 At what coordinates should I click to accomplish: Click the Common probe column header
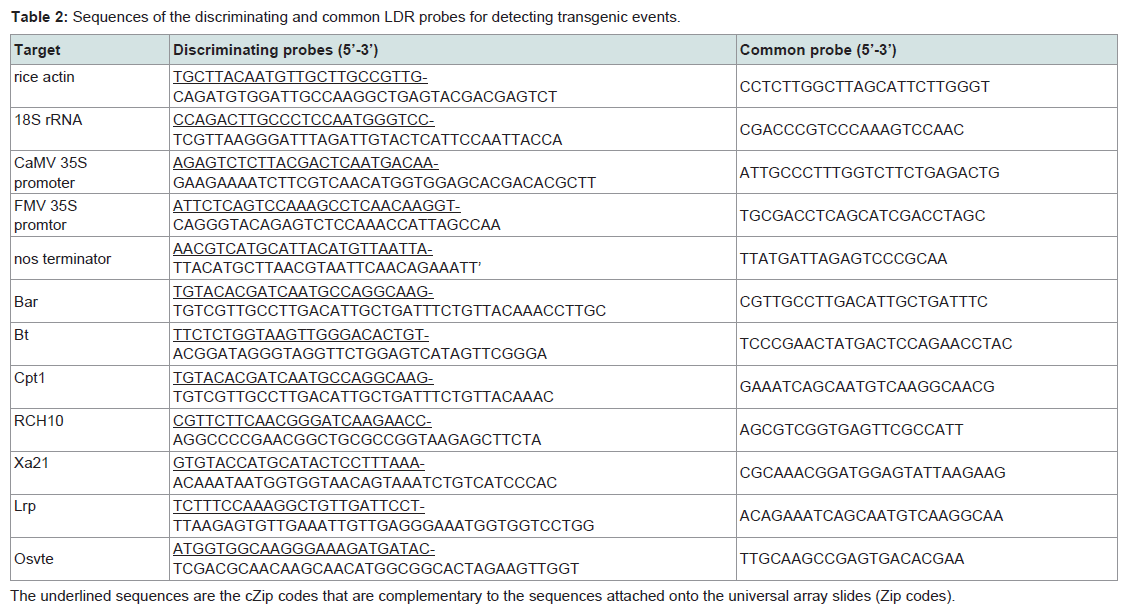tap(926, 50)
